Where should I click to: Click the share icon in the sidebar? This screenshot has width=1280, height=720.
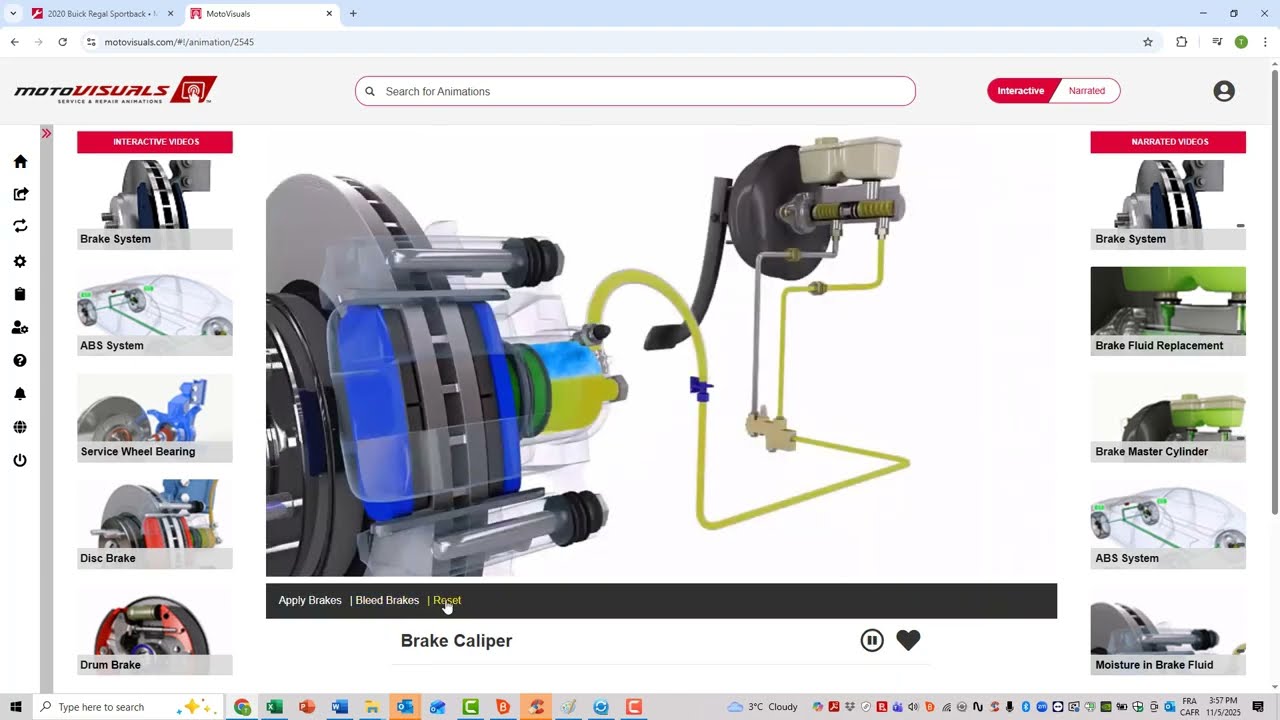click(20, 194)
